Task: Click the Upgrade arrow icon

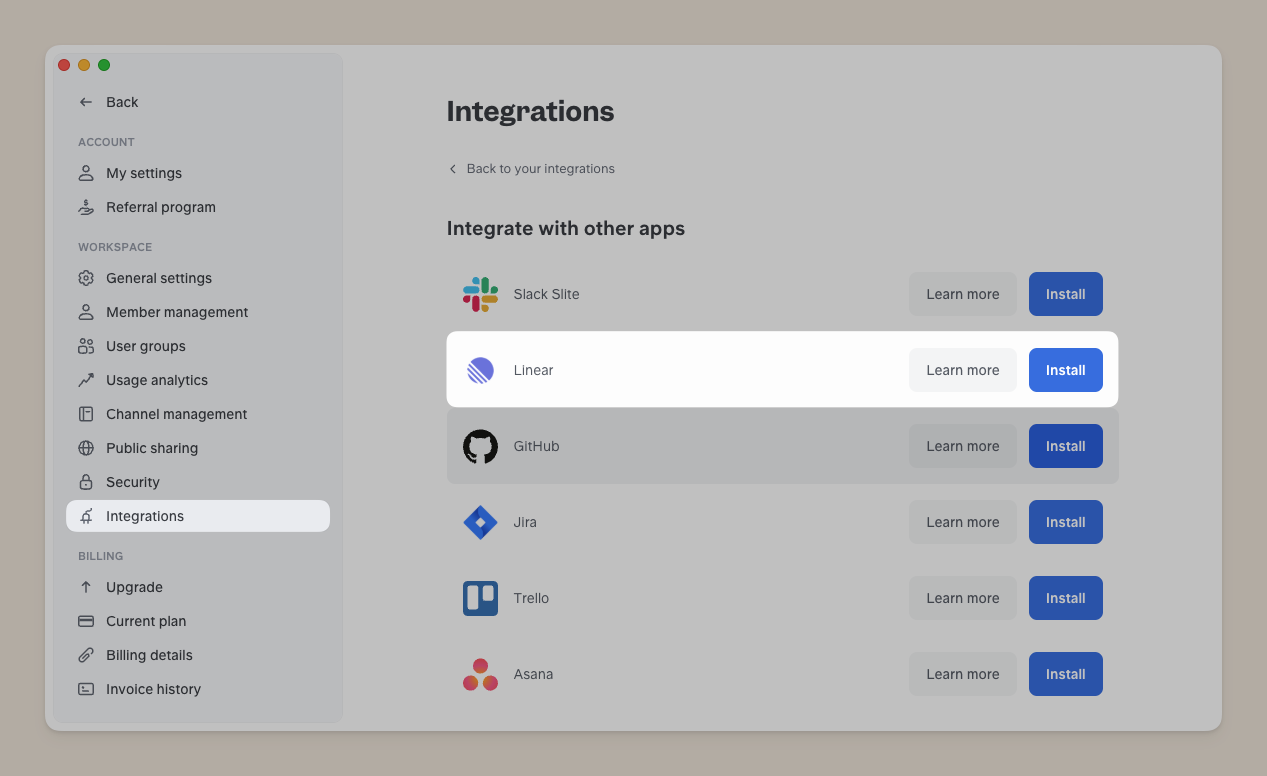Action: (x=86, y=587)
